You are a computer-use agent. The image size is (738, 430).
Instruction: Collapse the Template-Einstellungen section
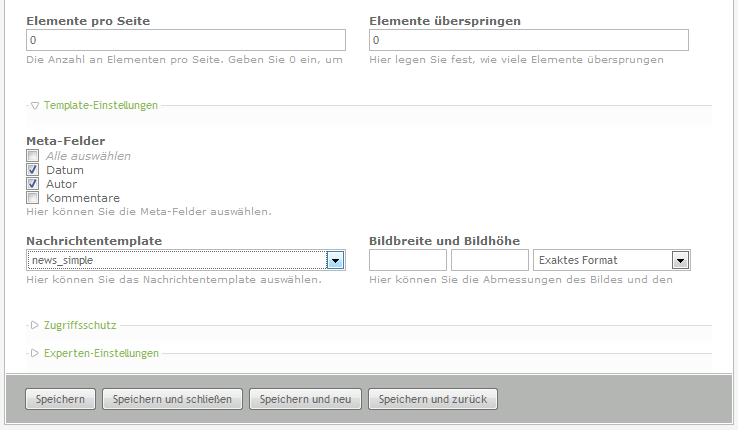tap(100, 105)
